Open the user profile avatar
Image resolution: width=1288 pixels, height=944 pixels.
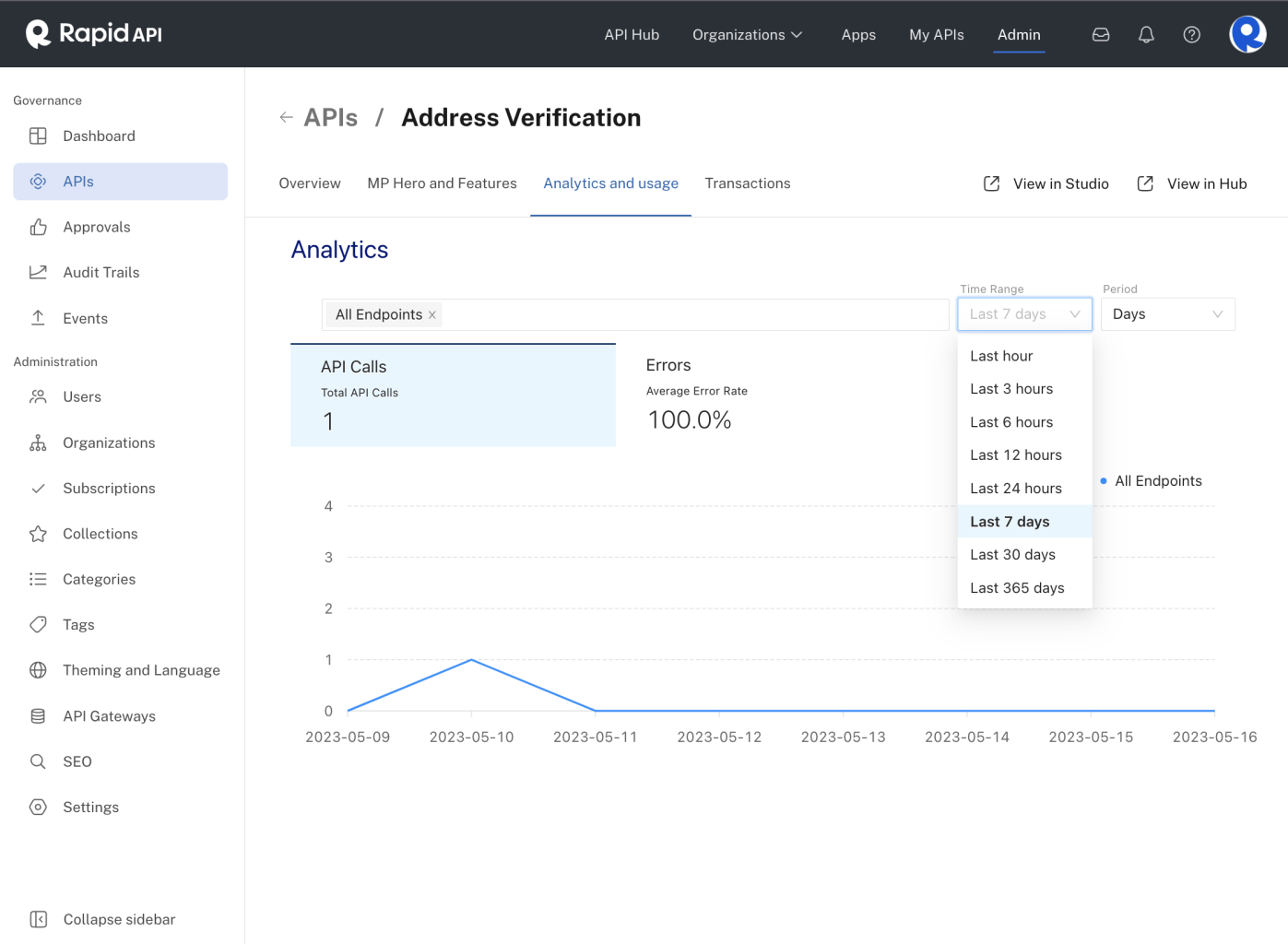click(1247, 35)
